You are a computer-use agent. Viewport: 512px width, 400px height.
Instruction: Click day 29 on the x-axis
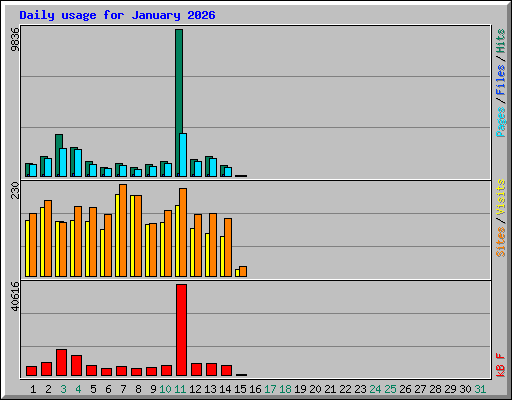[x=450, y=389]
